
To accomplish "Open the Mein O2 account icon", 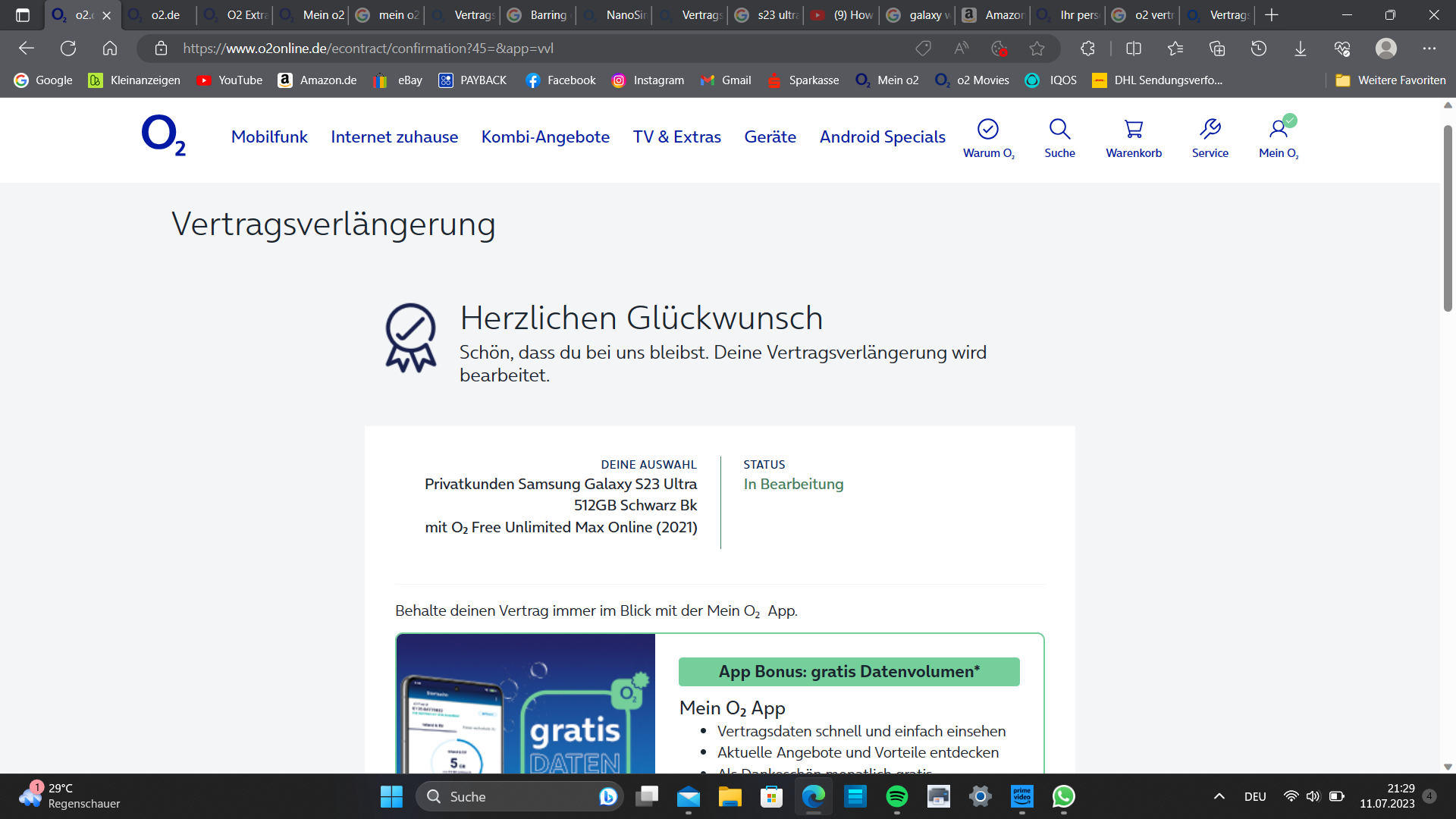I will 1279,138.
